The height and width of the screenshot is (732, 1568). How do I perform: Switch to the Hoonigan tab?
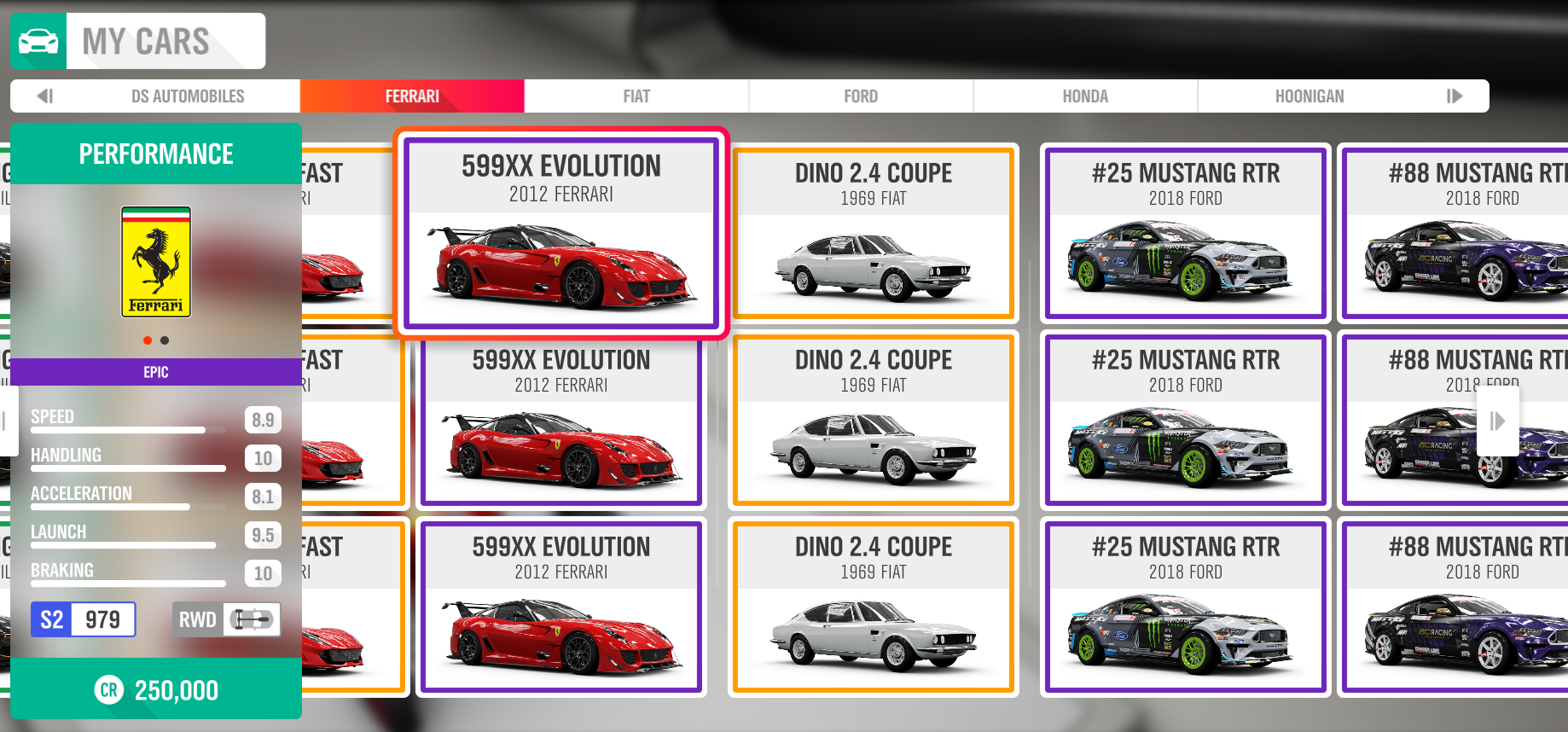click(1310, 96)
